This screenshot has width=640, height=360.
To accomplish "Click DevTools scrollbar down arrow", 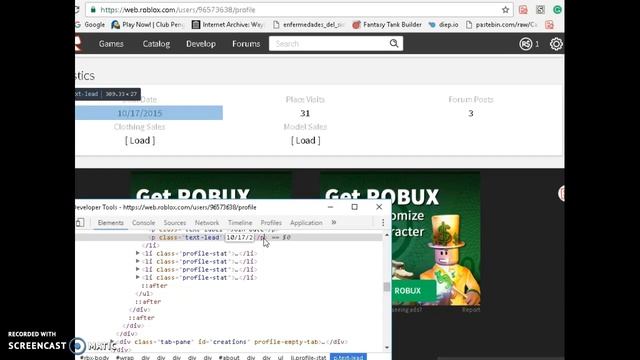I will pyautogui.click(x=387, y=347).
